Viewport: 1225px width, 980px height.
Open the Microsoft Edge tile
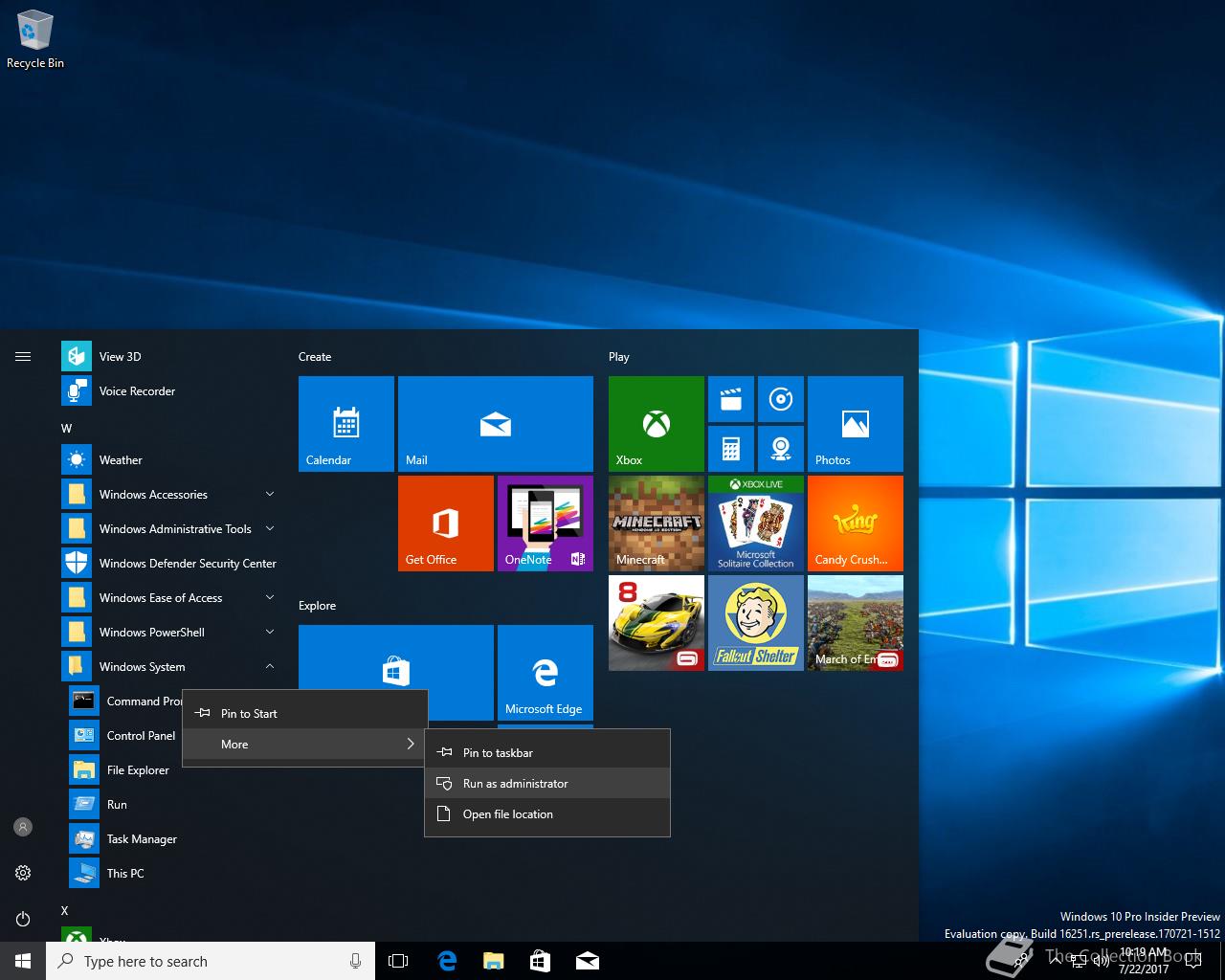[546, 673]
